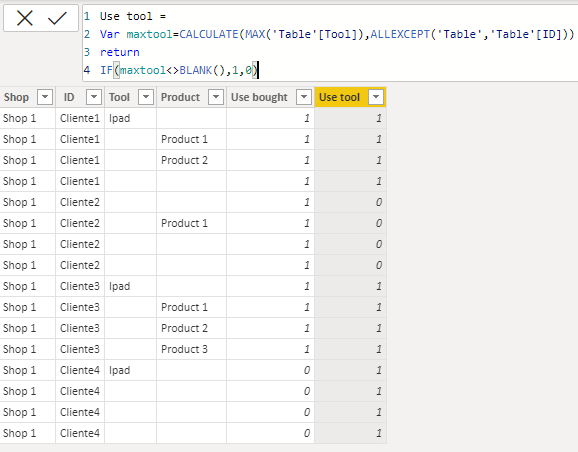Select Use tool value in Cliente1 Ipad row

pyautogui.click(x=351, y=118)
